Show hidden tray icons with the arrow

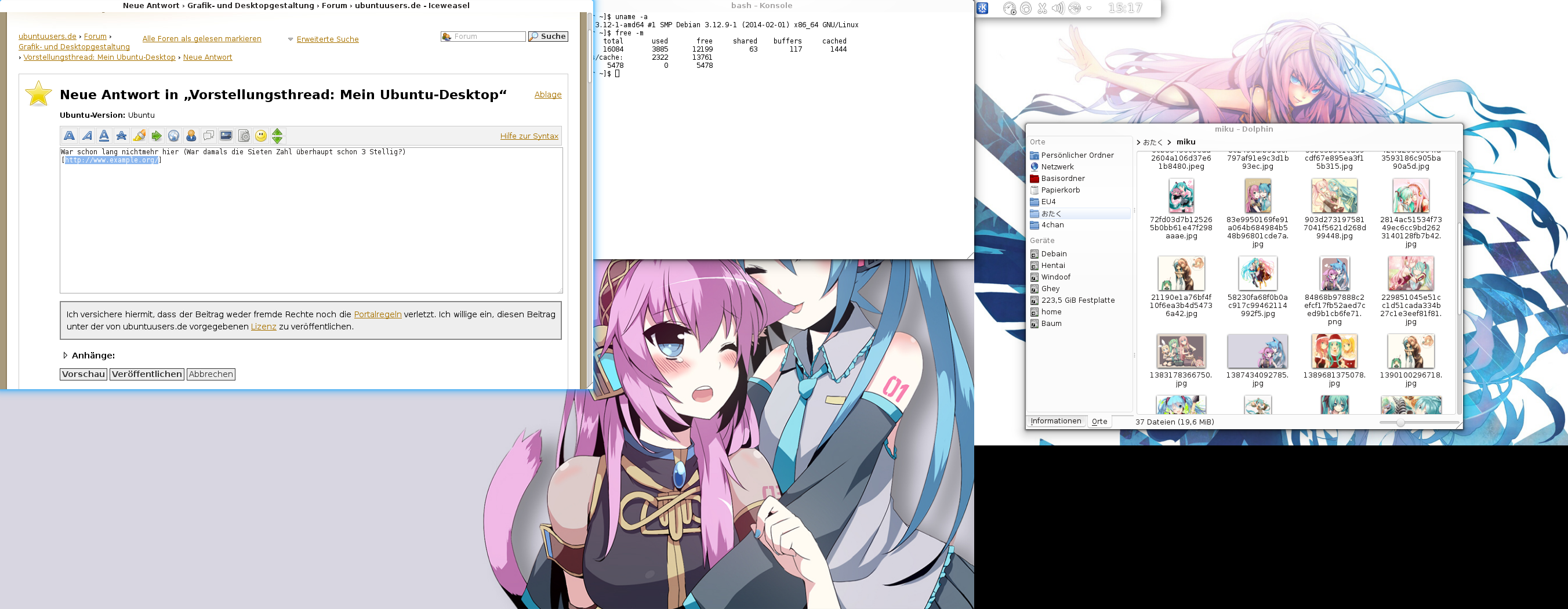[1089, 9]
